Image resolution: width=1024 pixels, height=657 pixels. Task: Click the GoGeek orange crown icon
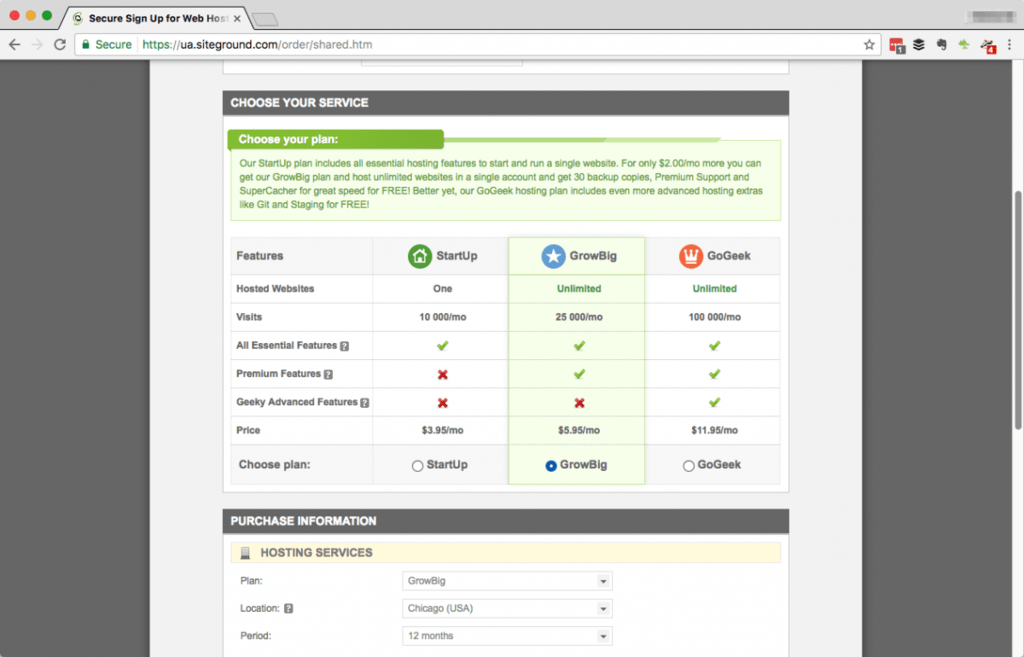691,256
